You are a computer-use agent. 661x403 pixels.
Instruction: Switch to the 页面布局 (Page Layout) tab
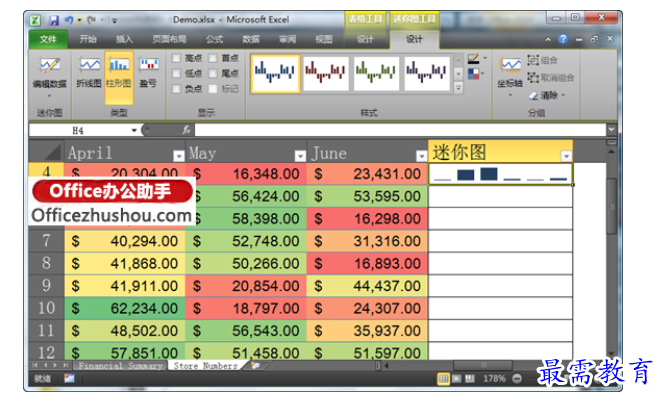(169, 39)
